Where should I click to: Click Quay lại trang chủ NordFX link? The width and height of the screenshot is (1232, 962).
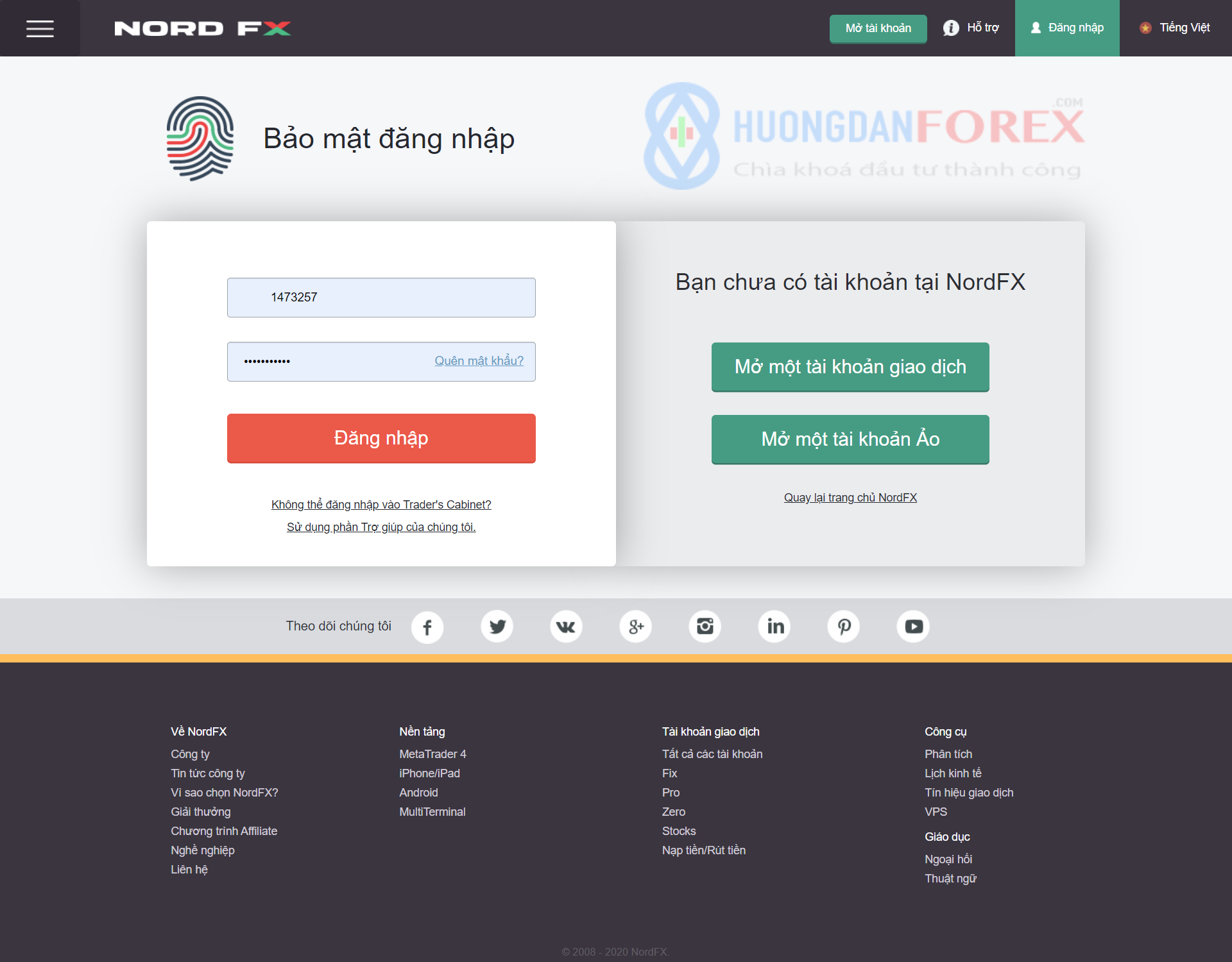[850, 497]
